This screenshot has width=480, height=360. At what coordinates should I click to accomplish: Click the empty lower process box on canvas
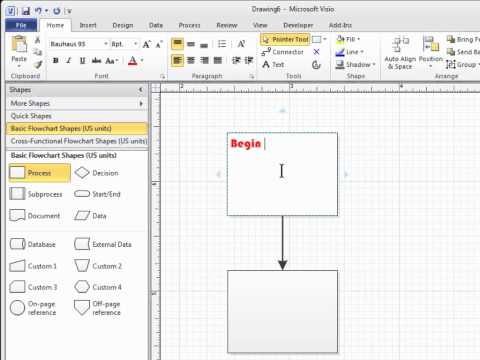pyautogui.click(x=283, y=311)
